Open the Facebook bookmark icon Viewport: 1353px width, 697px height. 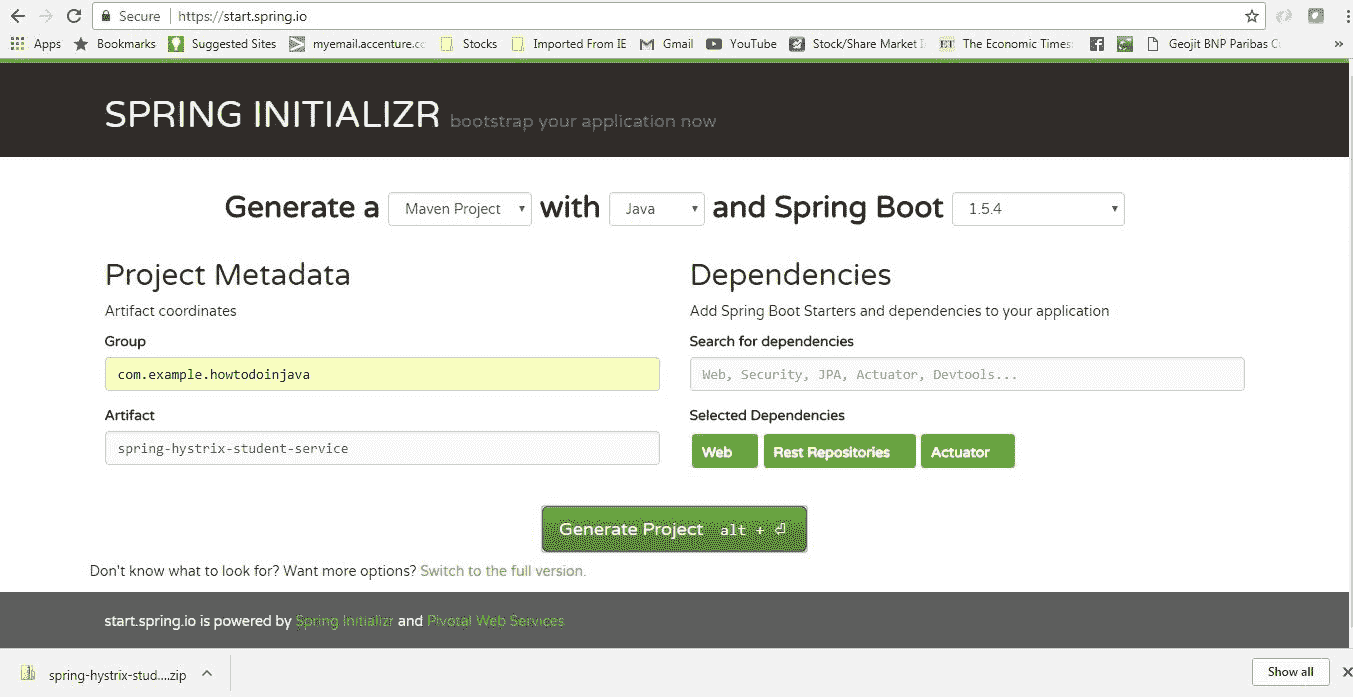(1097, 44)
